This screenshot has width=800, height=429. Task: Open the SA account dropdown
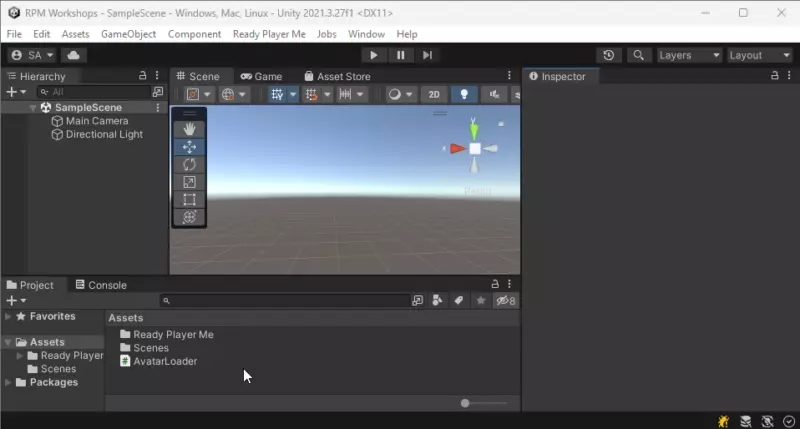(32, 55)
